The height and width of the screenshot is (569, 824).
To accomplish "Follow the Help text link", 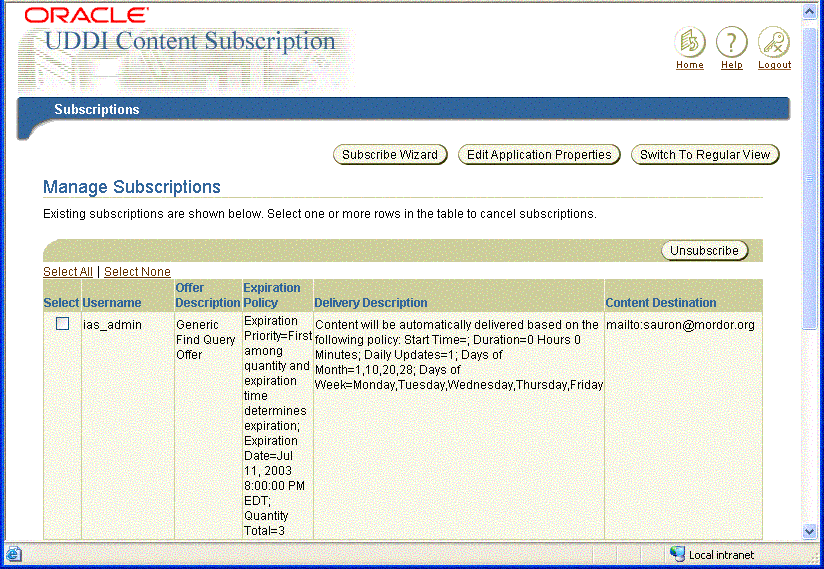I will coord(732,65).
